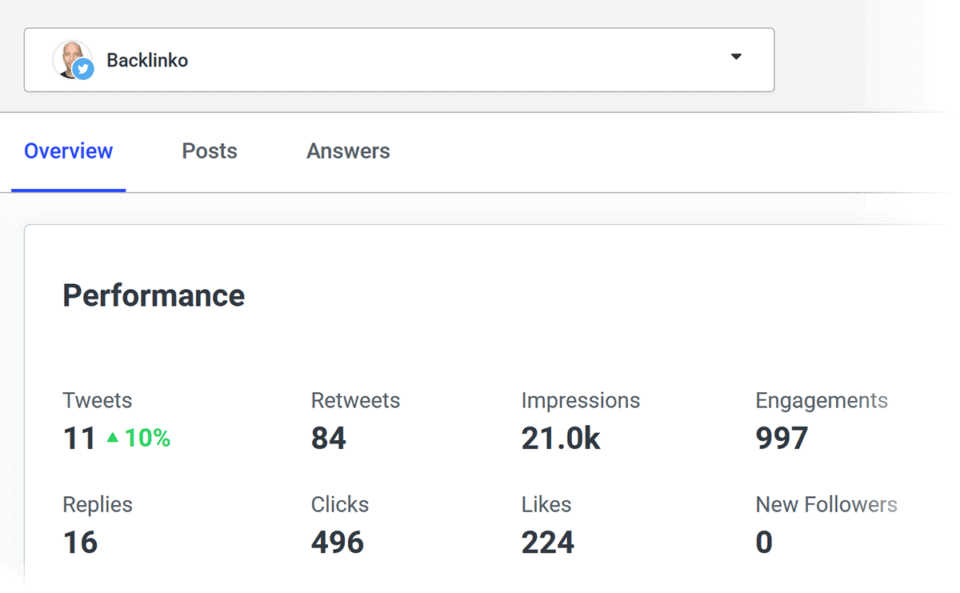The width and height of the screenshot is (960, 593).
Task: Click the Performance panel heading
Action: point(153,295)
